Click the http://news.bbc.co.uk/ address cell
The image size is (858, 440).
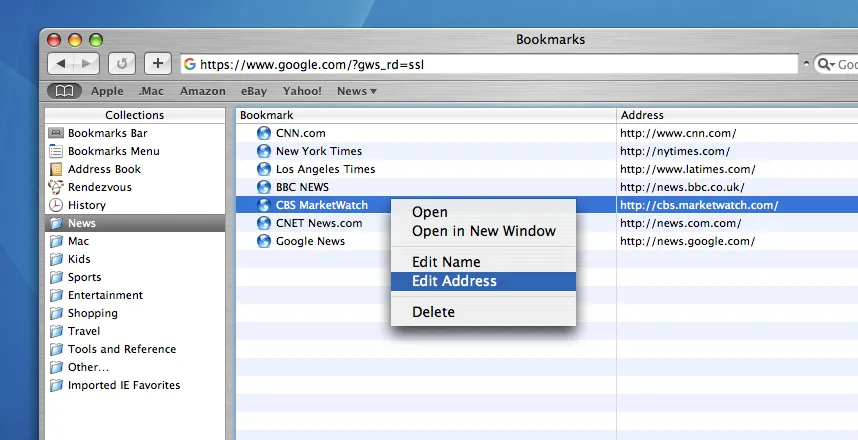[x=682, y=187]
